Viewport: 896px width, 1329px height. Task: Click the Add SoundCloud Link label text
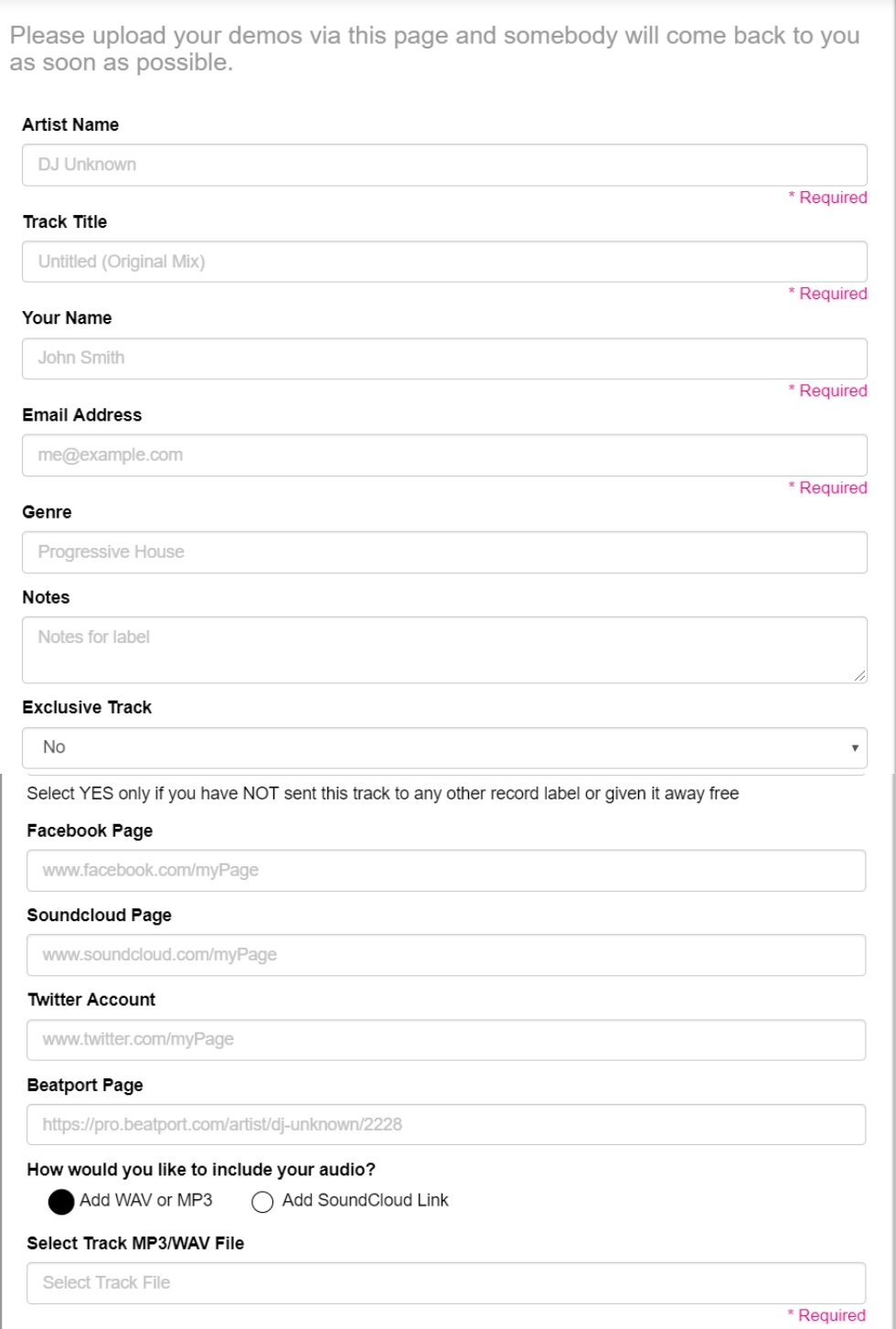point(366,1200)
